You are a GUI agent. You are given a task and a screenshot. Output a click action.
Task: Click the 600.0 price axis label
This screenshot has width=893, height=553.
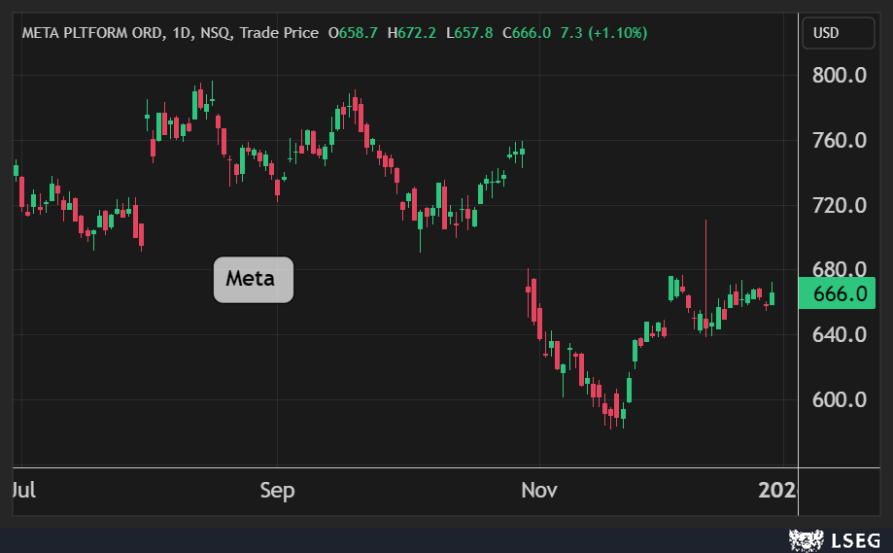coord(838,400)
